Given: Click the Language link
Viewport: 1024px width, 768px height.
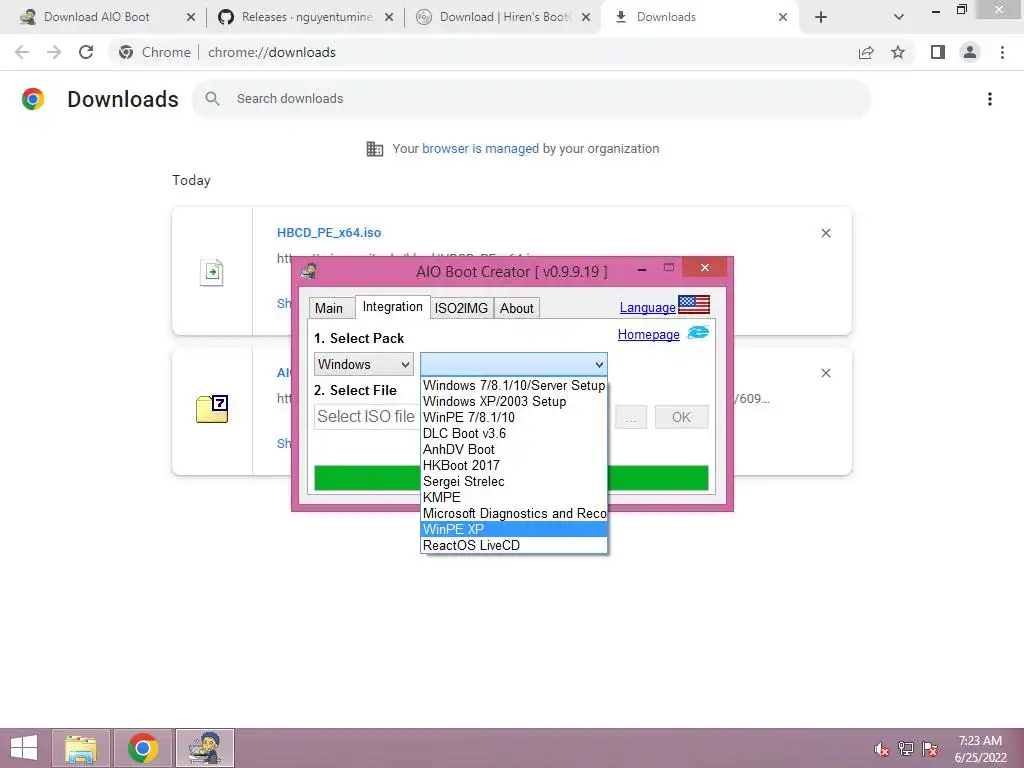Looking at the screenshot, I should click(647, 308).
